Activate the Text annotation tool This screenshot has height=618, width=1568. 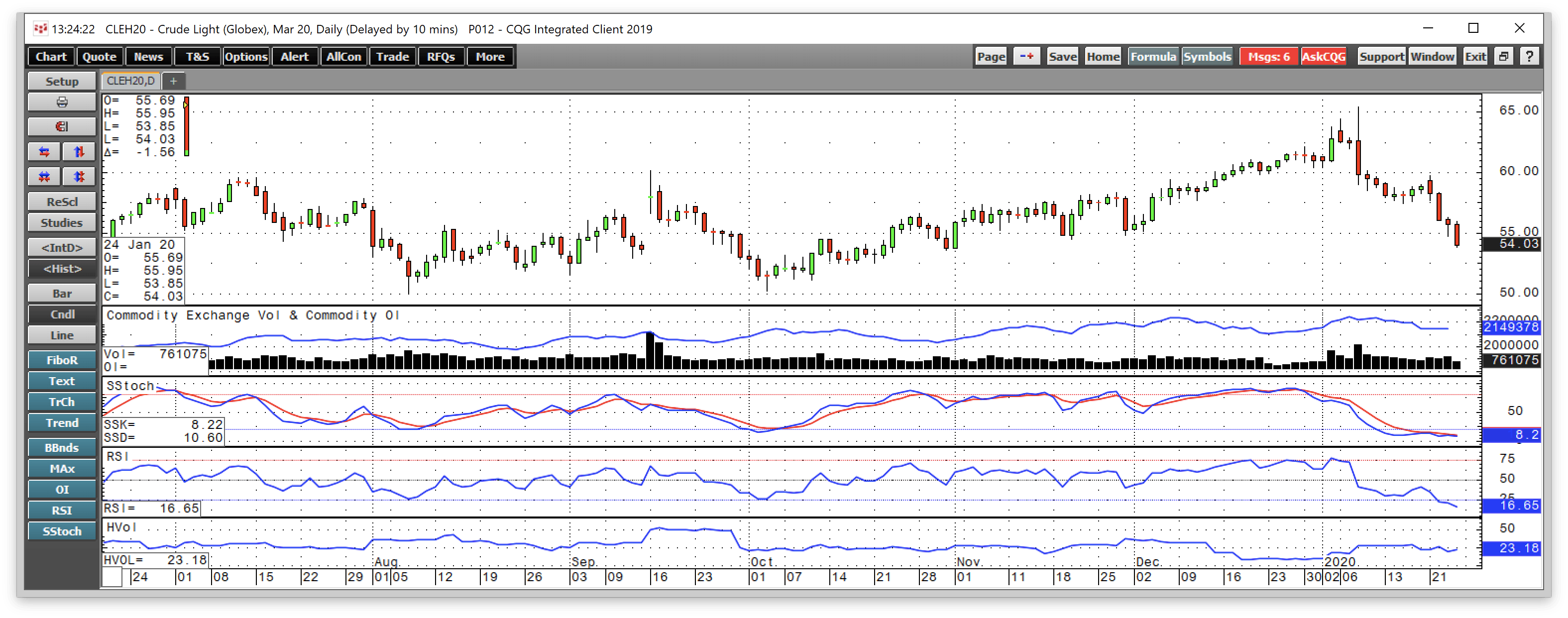click(62, 381)
